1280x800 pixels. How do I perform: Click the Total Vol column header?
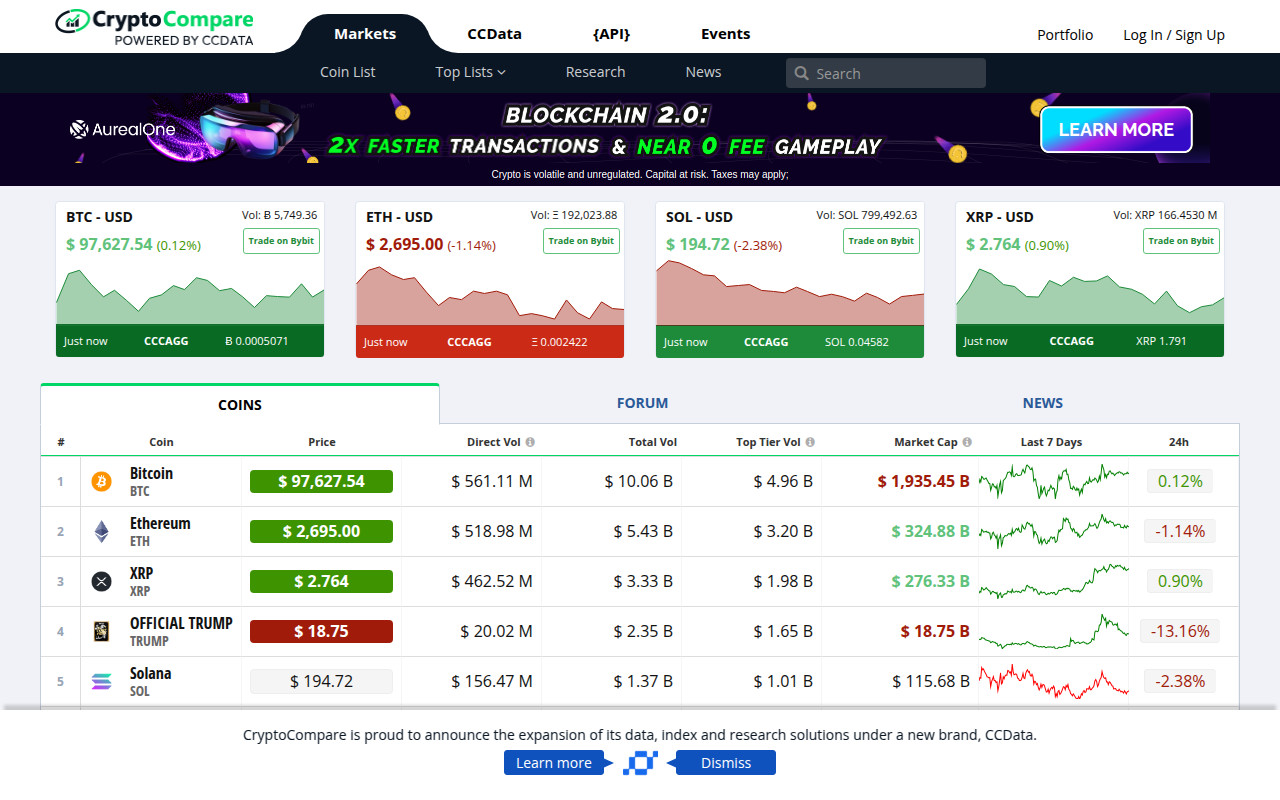652,442
